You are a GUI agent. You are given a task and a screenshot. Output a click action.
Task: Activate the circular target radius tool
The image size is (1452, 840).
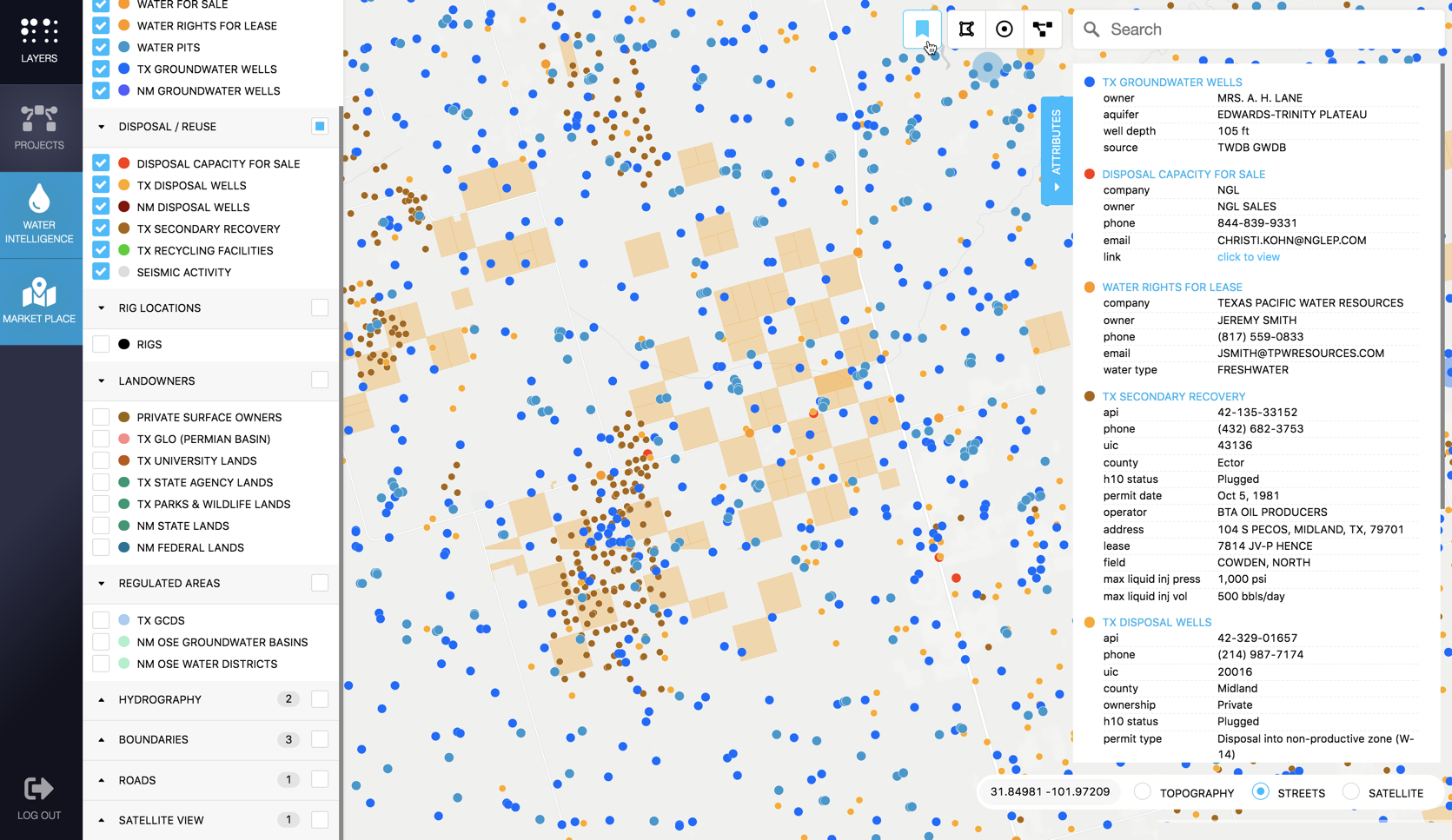click(1004, 29)
